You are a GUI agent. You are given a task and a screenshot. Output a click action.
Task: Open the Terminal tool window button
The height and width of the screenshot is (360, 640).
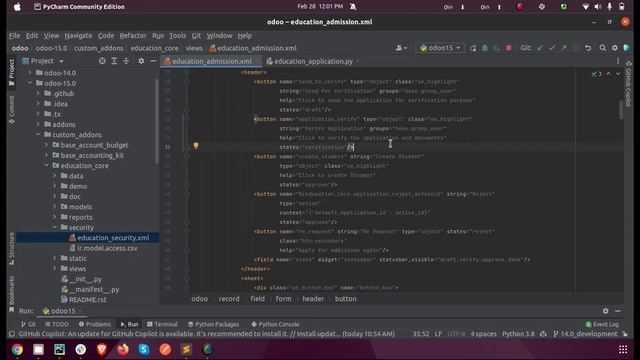point(162,324)
